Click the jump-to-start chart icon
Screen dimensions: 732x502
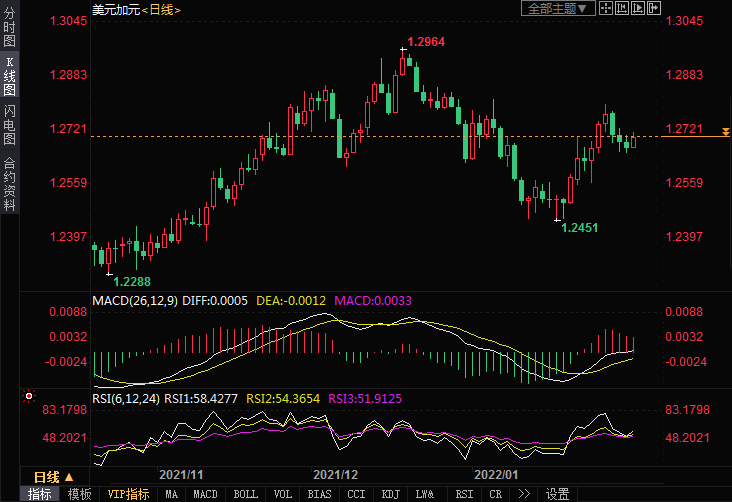[x=623, y=8]
